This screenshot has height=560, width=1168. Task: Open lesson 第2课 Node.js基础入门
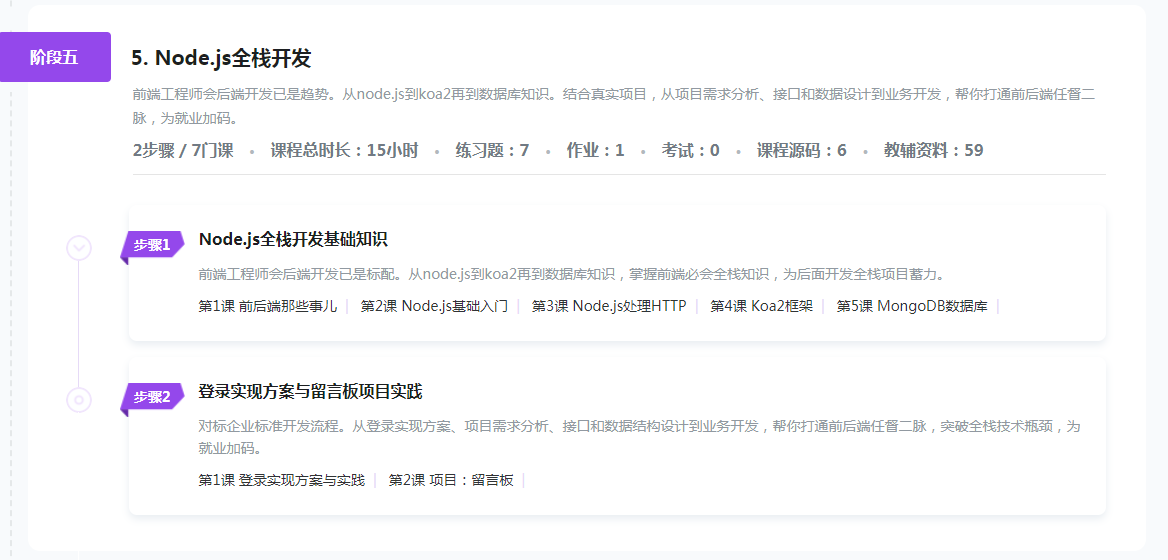[434, 306]
